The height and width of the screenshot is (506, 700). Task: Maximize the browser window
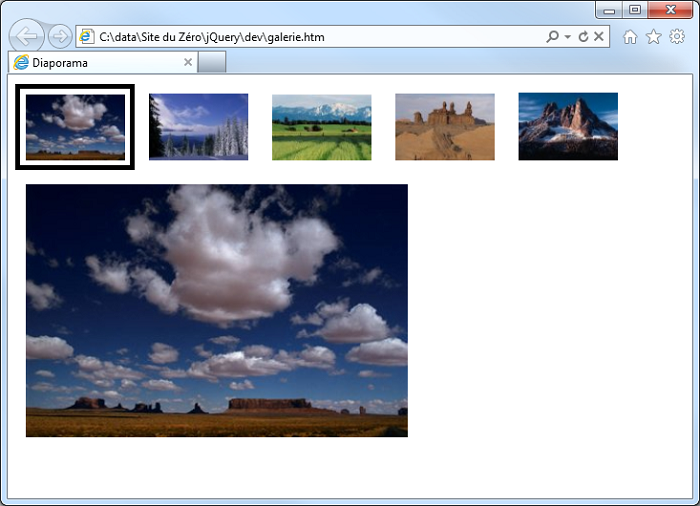point(635,10)
